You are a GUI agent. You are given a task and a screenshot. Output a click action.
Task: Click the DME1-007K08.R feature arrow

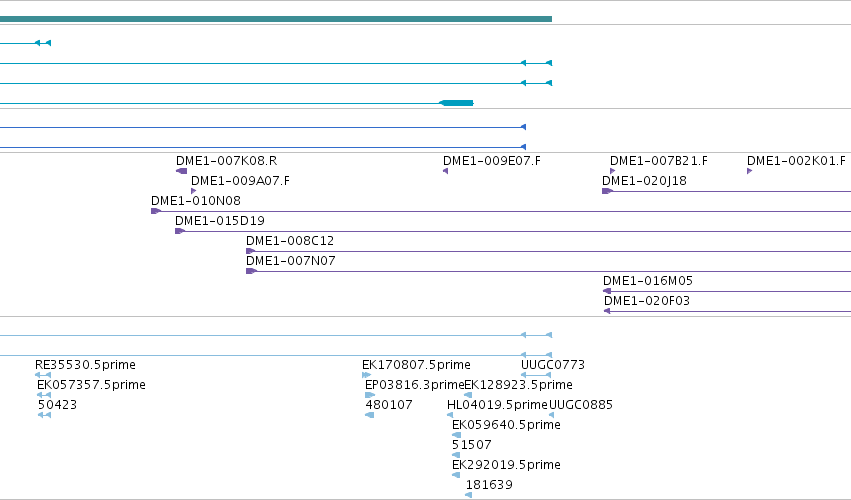(182, 171)
